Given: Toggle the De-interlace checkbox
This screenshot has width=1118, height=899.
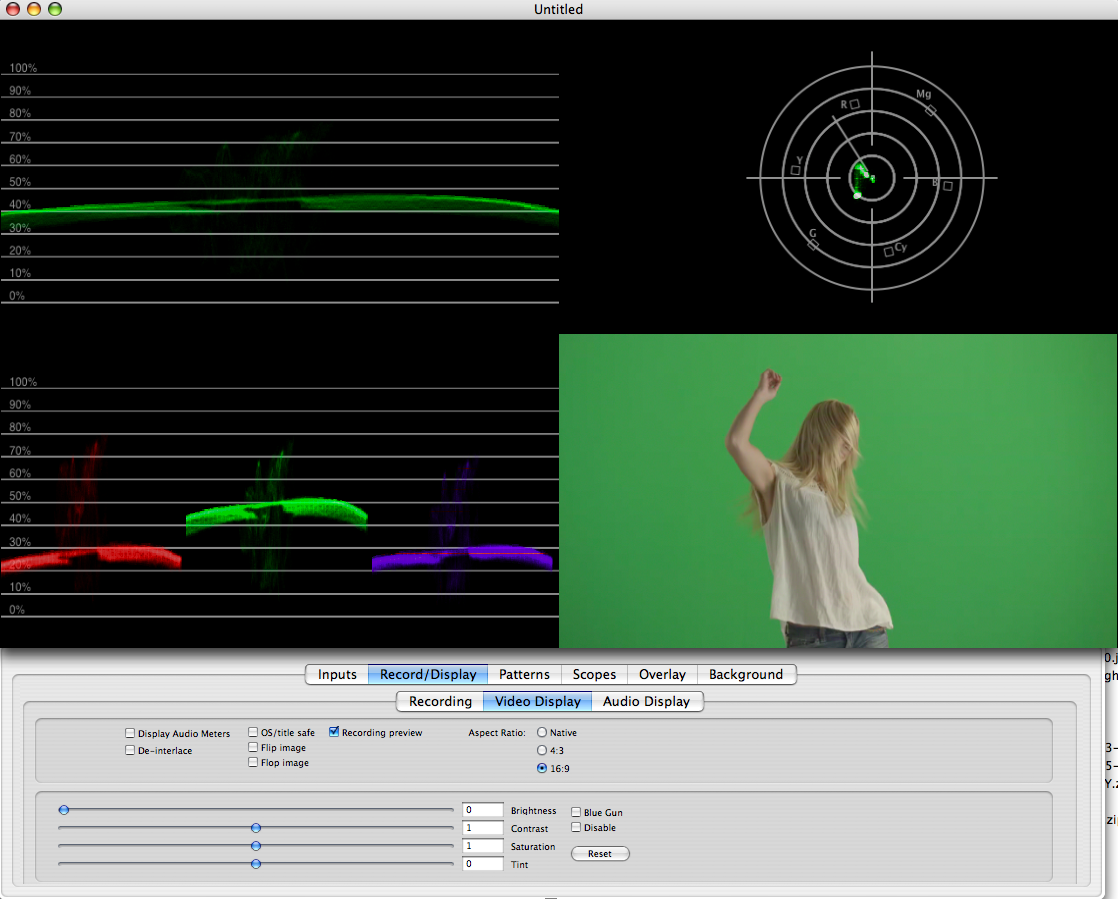Looking at the screenshot, I should click(130, 750).
